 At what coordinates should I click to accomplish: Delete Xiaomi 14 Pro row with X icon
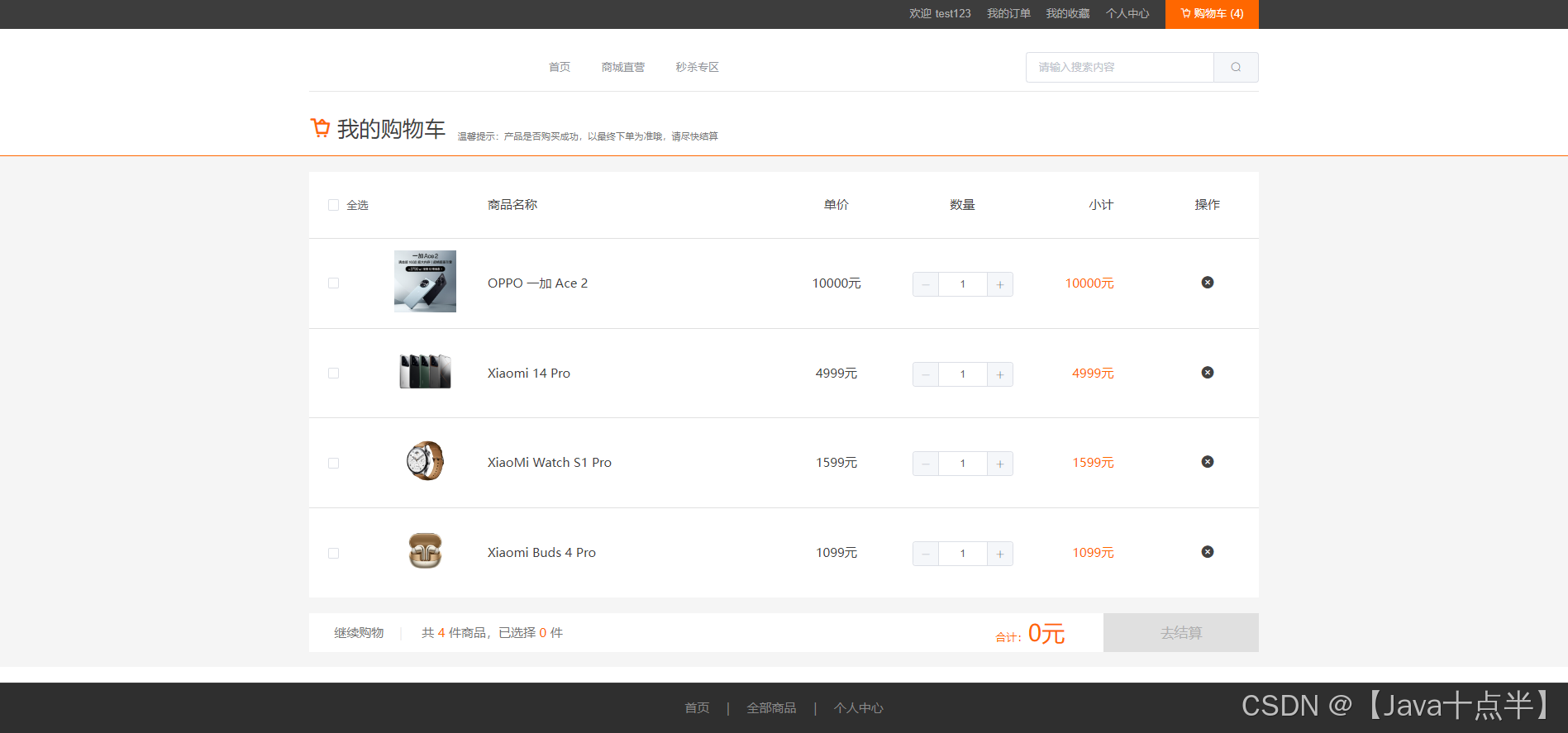click(1207, 373)
